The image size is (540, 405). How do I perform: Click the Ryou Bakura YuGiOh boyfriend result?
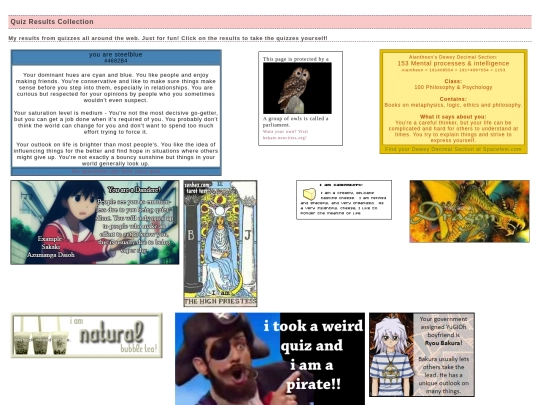click(422, 355)
